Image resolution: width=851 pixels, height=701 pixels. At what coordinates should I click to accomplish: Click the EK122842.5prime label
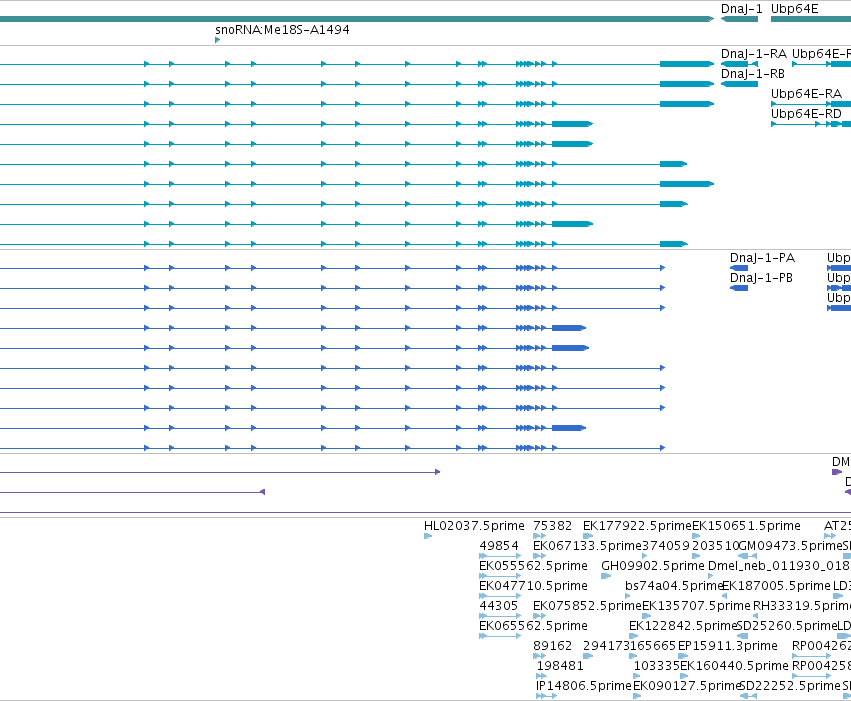point(683,626)
